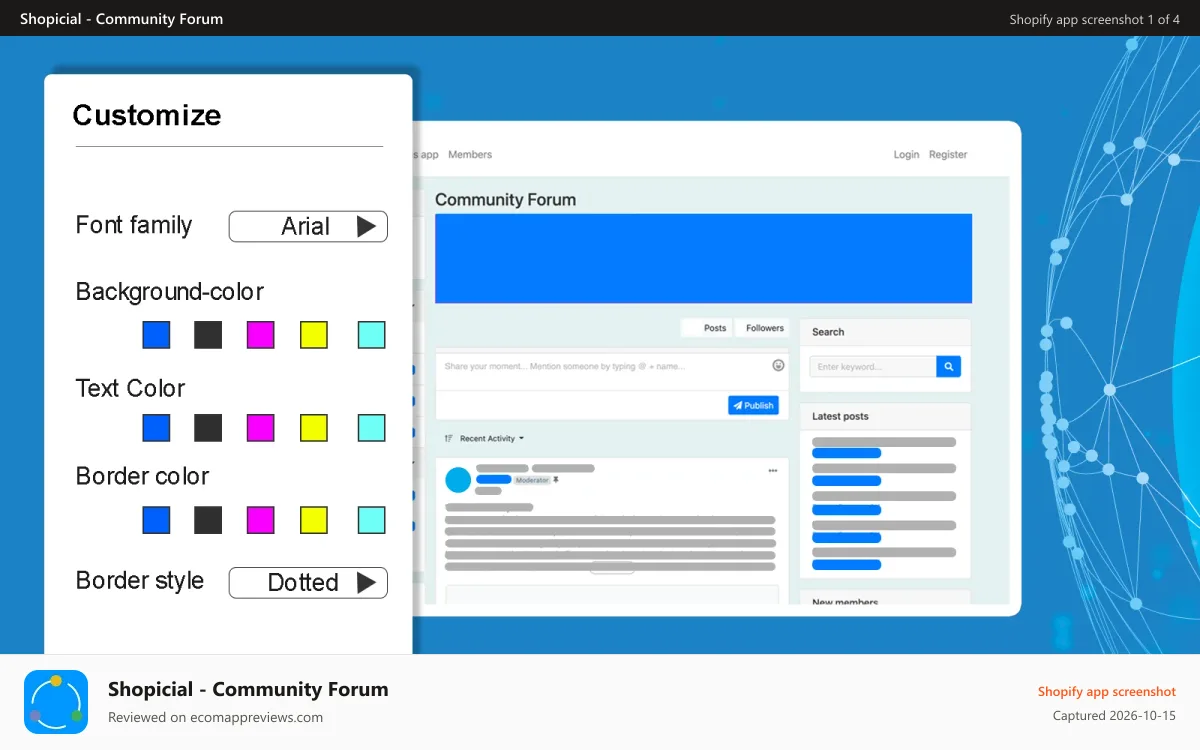Set blue Border color swatch
Viewport: 1200px width, 750px height.
click(156, 520)
